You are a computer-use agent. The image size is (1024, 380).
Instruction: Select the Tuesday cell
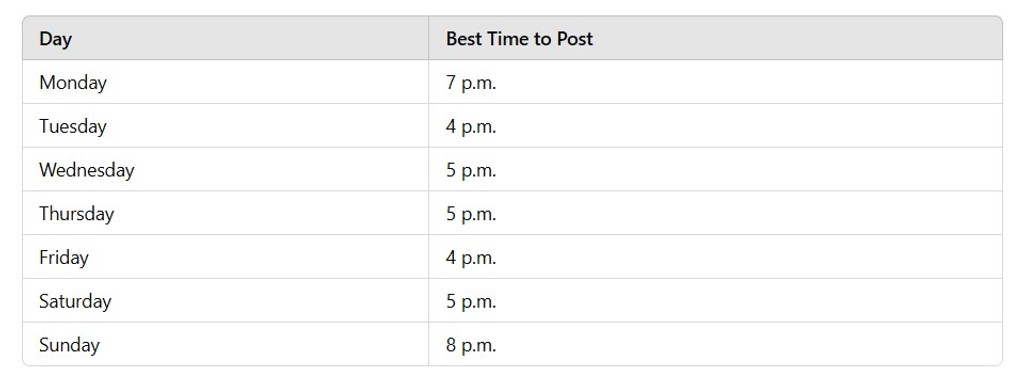225,126
